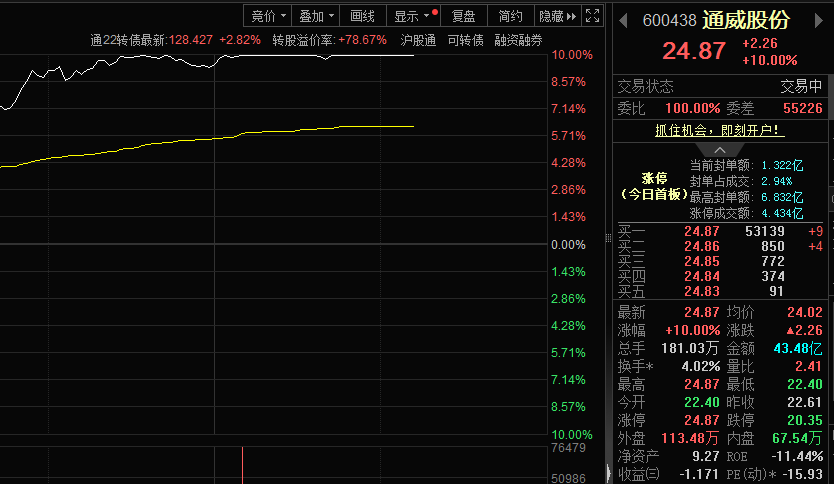
Task: Collapse the limit-up info panel with up chevron
Action: [720, 150]
